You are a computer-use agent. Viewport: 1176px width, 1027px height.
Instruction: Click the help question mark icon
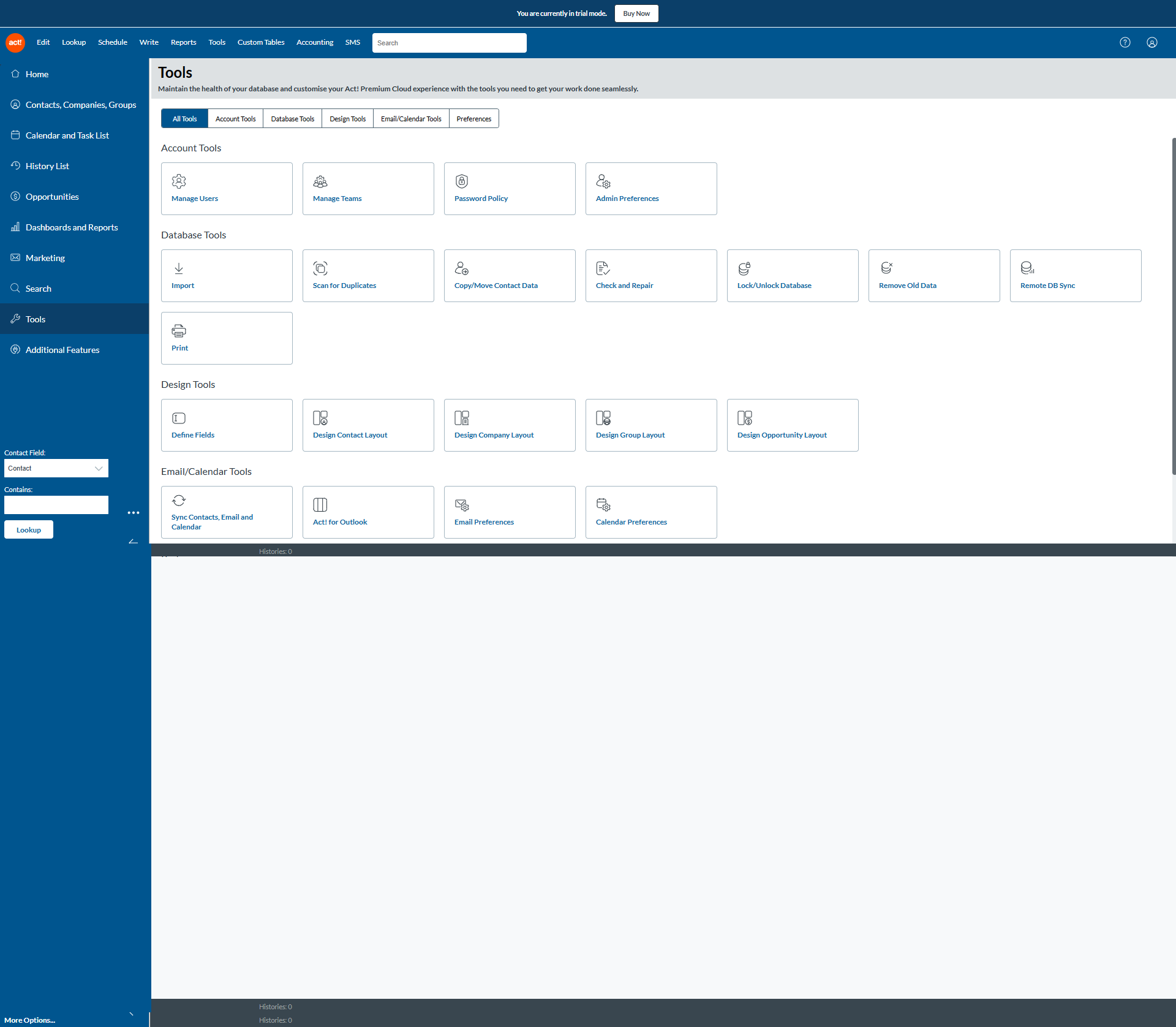pos(1125,42)
